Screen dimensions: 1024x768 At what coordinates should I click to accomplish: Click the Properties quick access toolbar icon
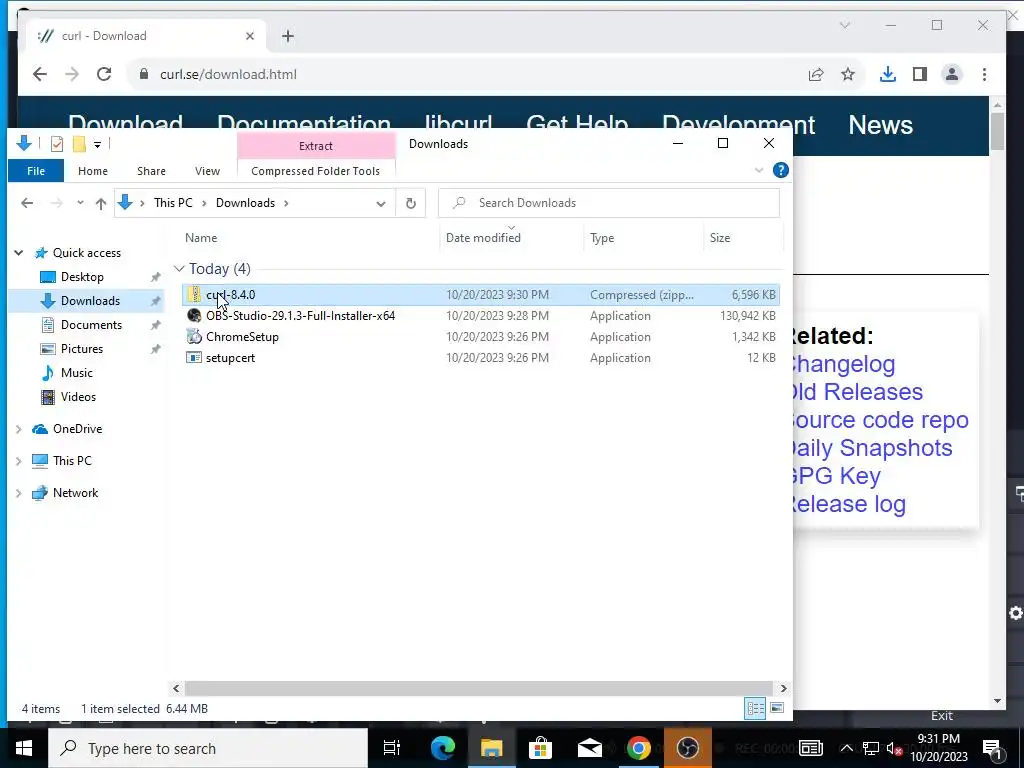[57, 144]
